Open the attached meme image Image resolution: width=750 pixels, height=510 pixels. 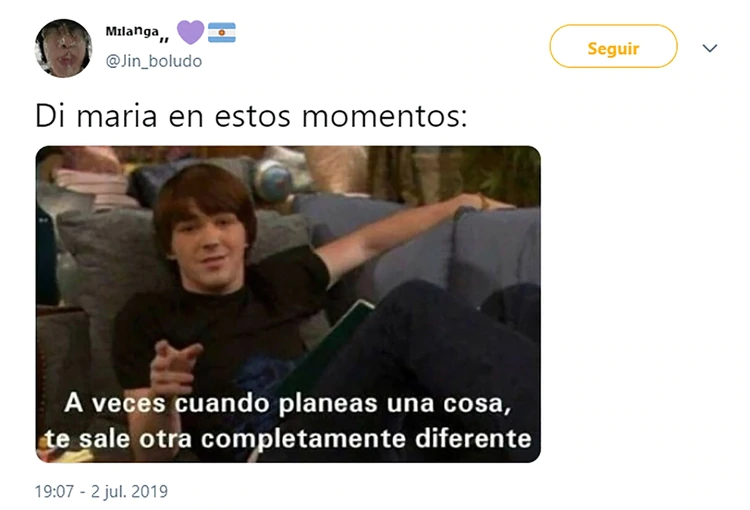click(288, 304)
